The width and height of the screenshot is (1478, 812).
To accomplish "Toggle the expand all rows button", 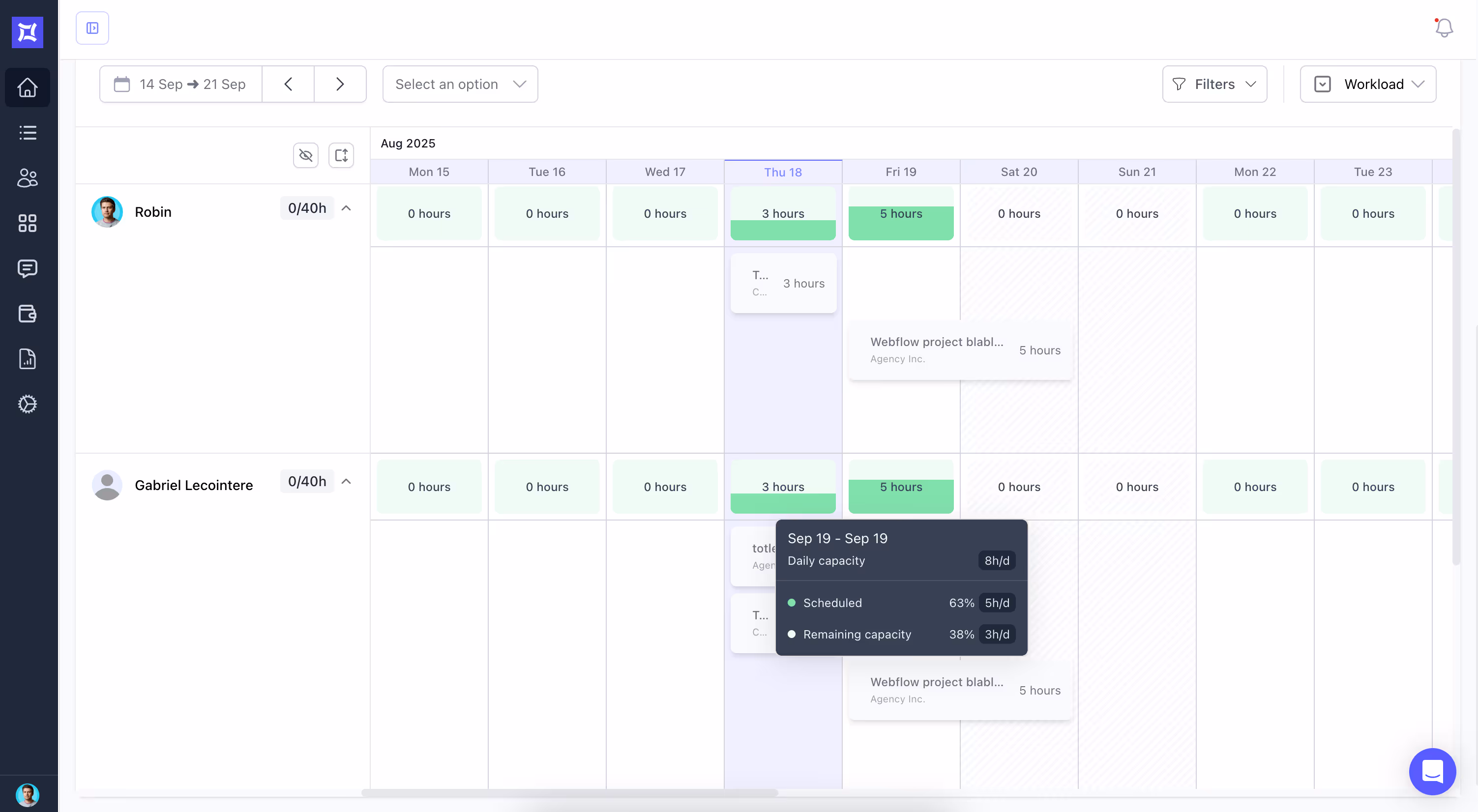I will [x=341, y=155].
